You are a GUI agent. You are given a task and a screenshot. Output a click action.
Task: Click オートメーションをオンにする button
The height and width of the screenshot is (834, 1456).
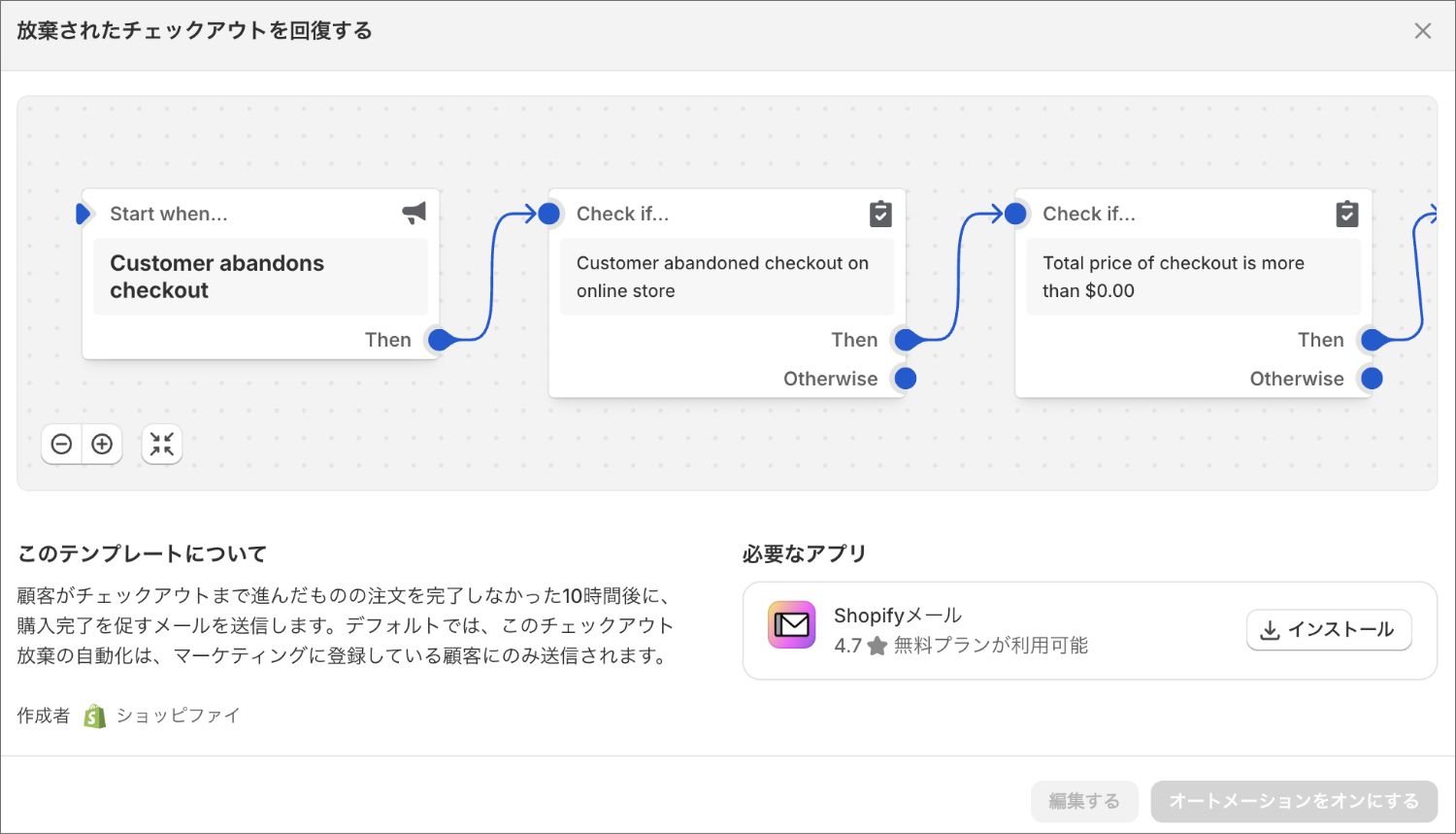[1294, 801]
